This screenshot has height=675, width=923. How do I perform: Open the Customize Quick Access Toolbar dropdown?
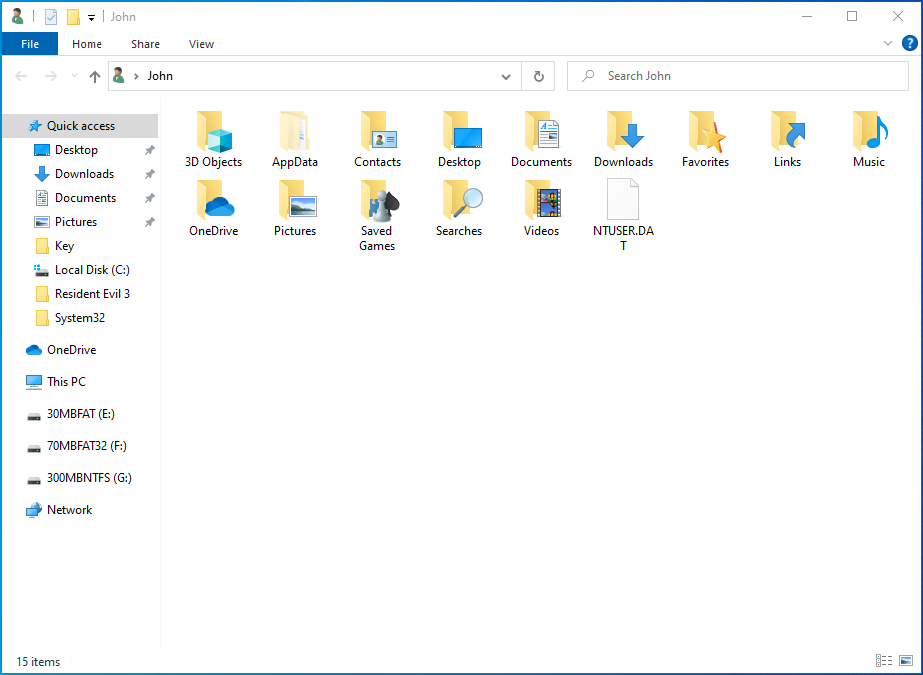91,18
